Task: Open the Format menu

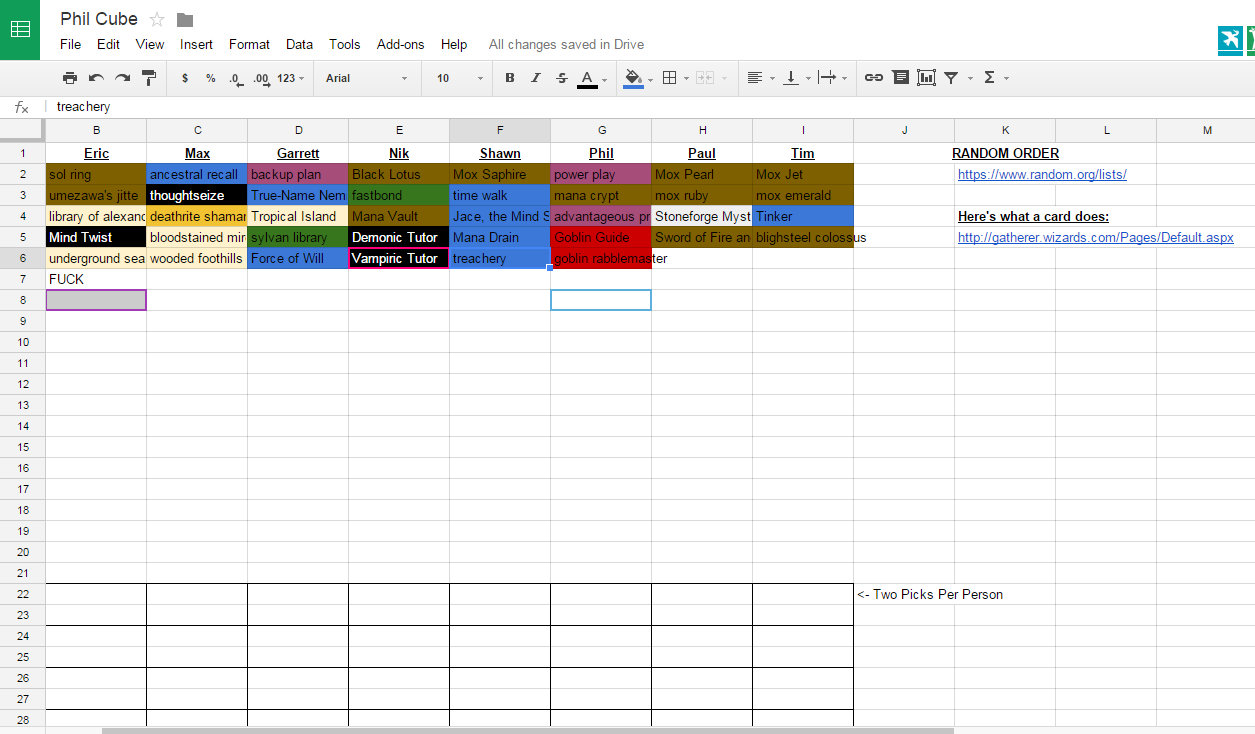Action: tap(249, 44)
